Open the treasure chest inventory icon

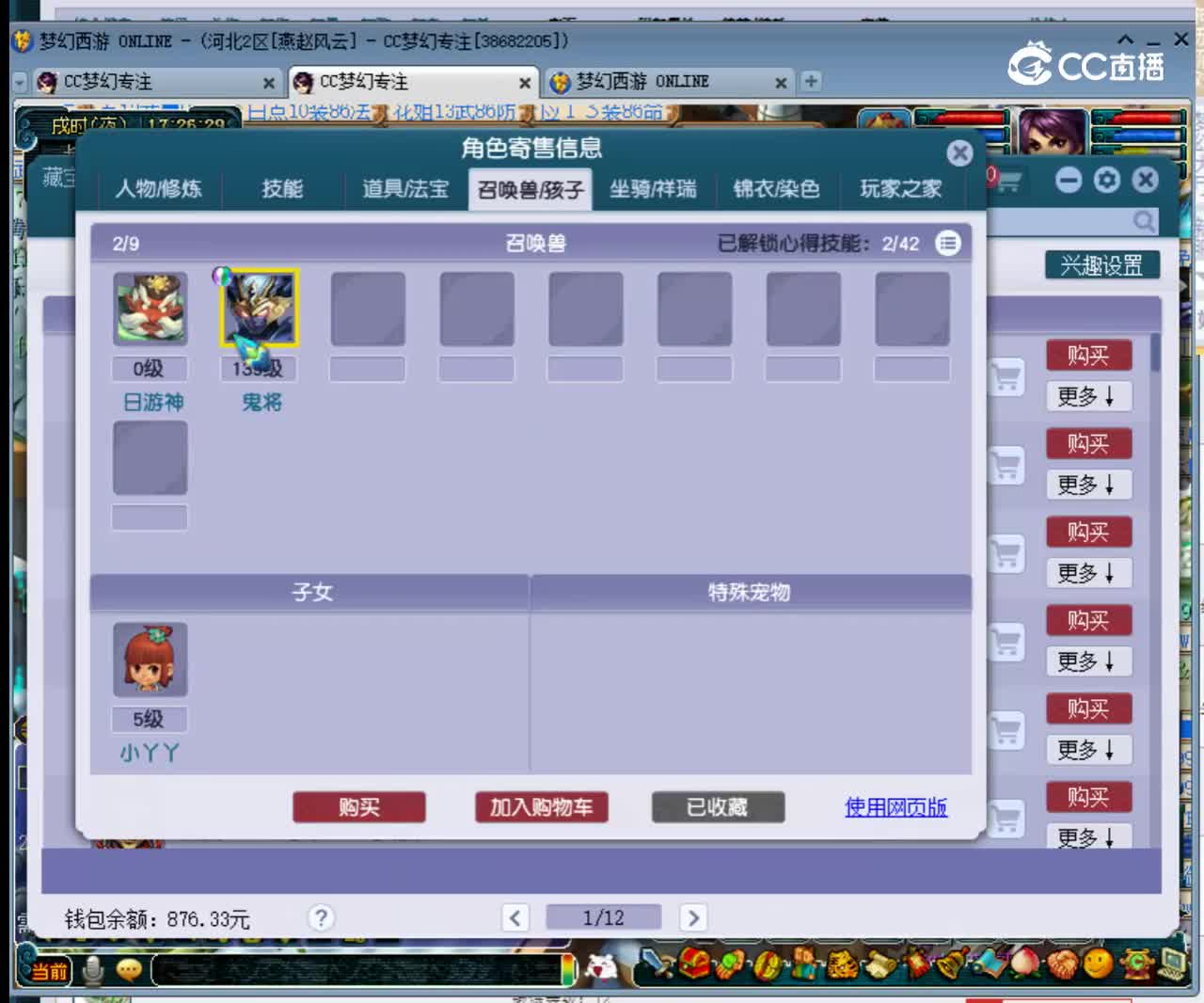coord(695,963)
